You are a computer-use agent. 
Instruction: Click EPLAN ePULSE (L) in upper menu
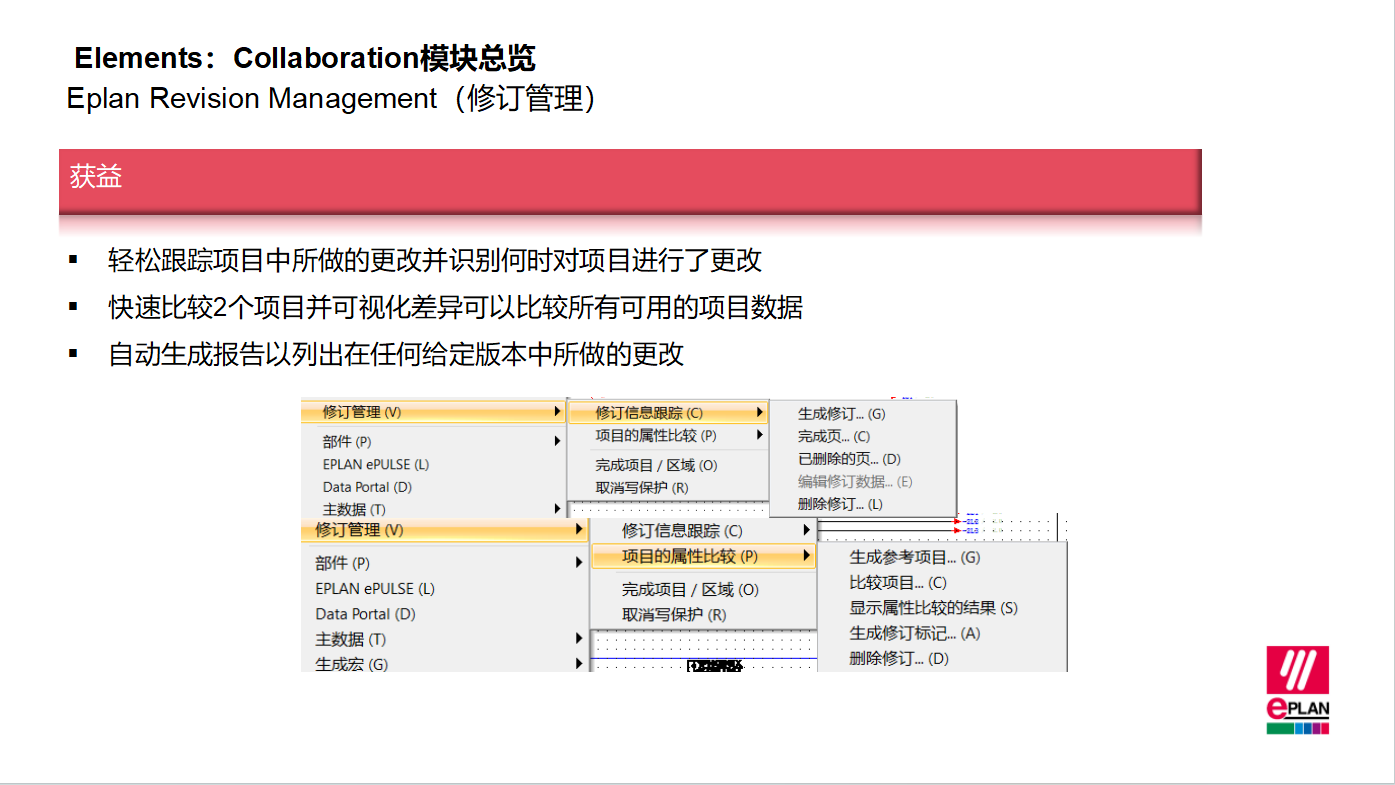(375, 464)
